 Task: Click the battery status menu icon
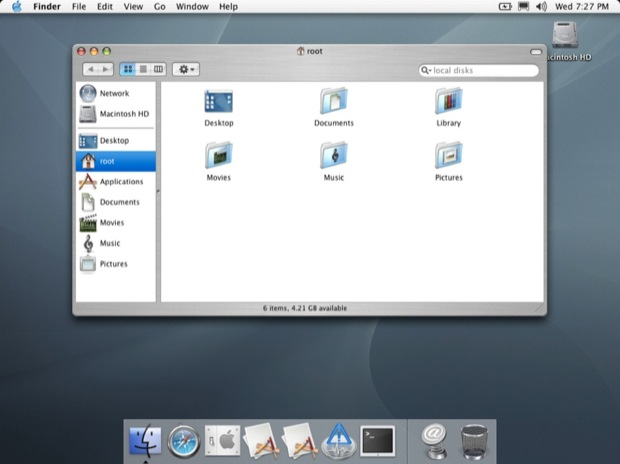(505, 7)
